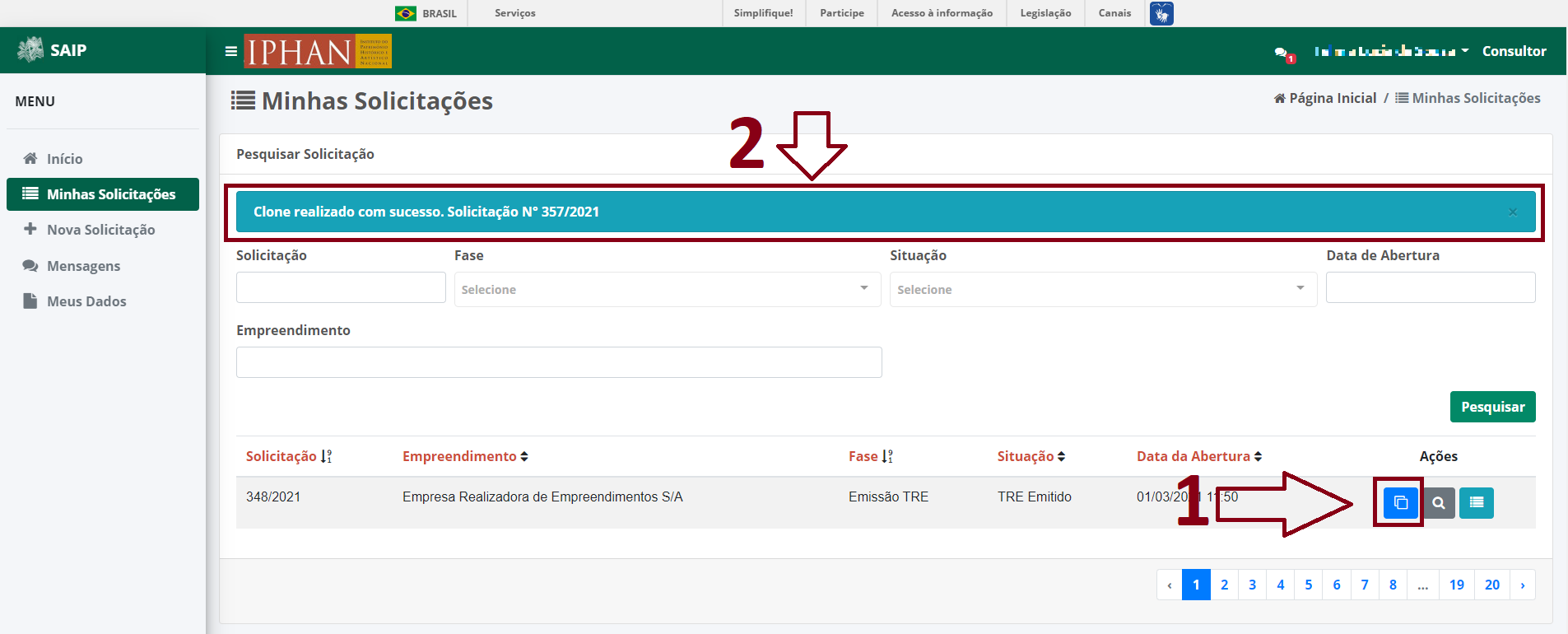1568x634 pixels.
Task: Open the Fase dropdown
Action: [x=667, y=289]
